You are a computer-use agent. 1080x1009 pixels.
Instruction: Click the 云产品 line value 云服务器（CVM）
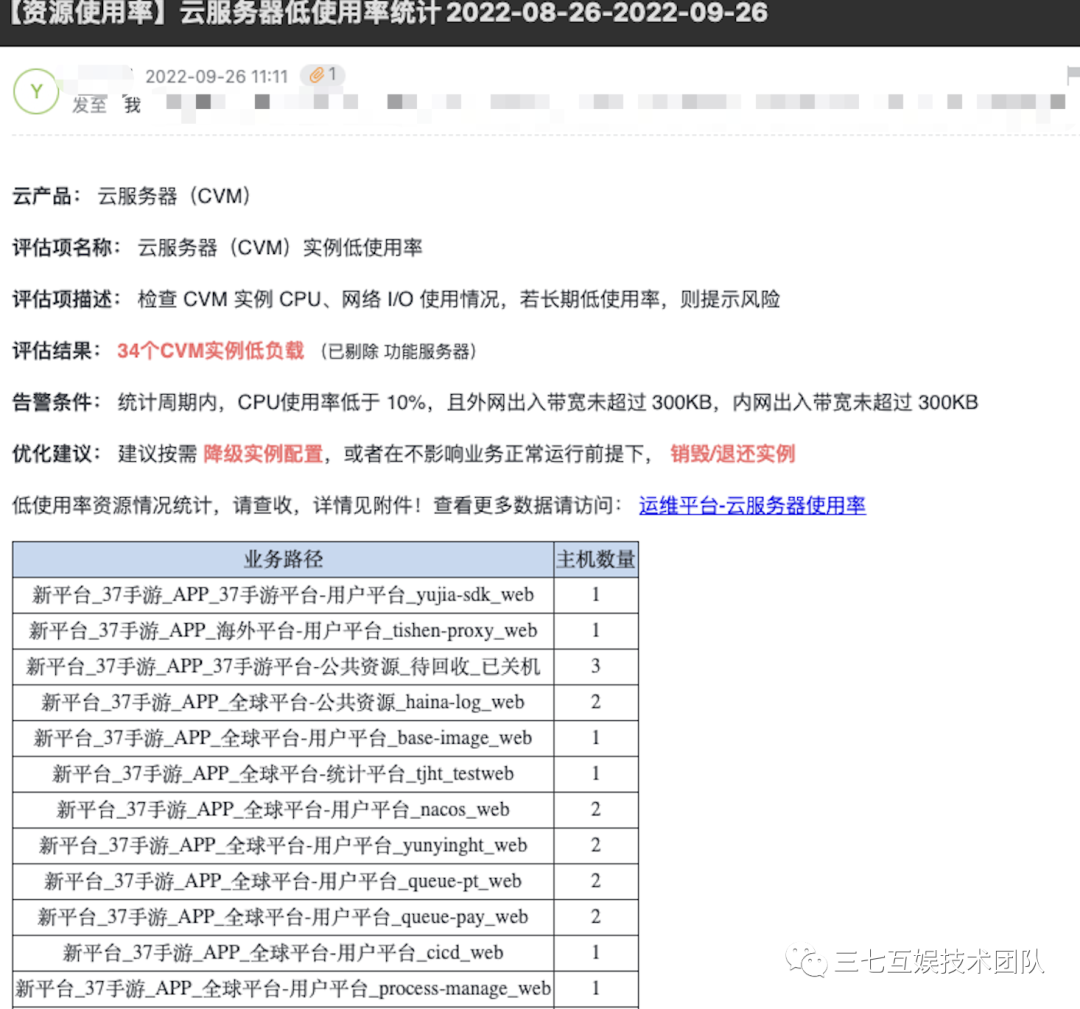pyautogui.click(x=174, y=196)
